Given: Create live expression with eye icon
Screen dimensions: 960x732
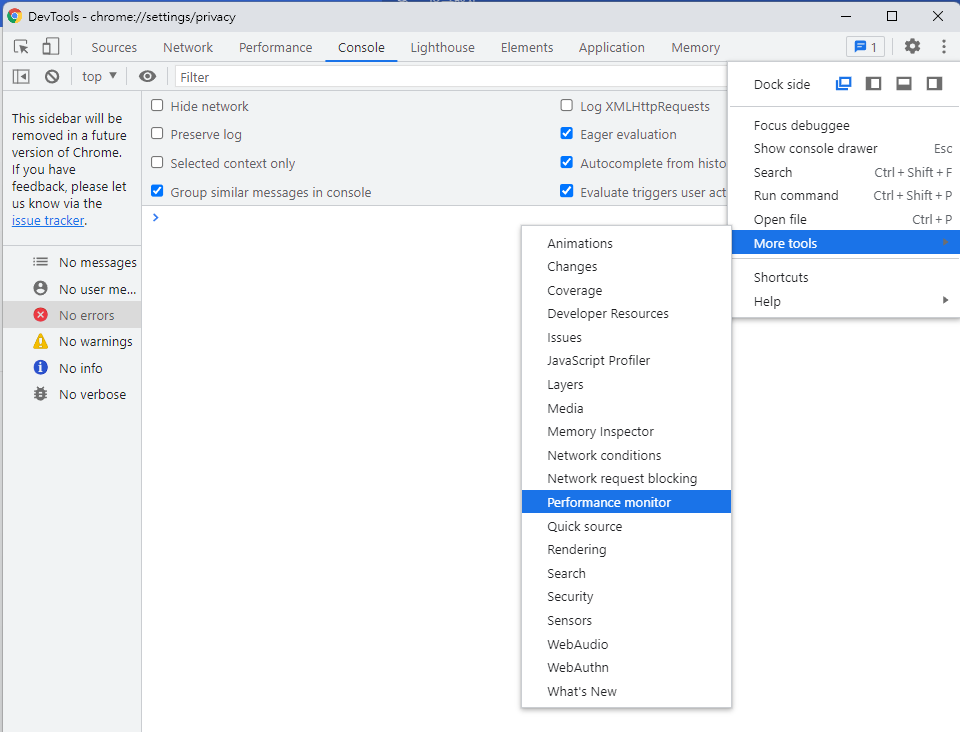Looking at the screenshot, I should (x=147, y=76).
